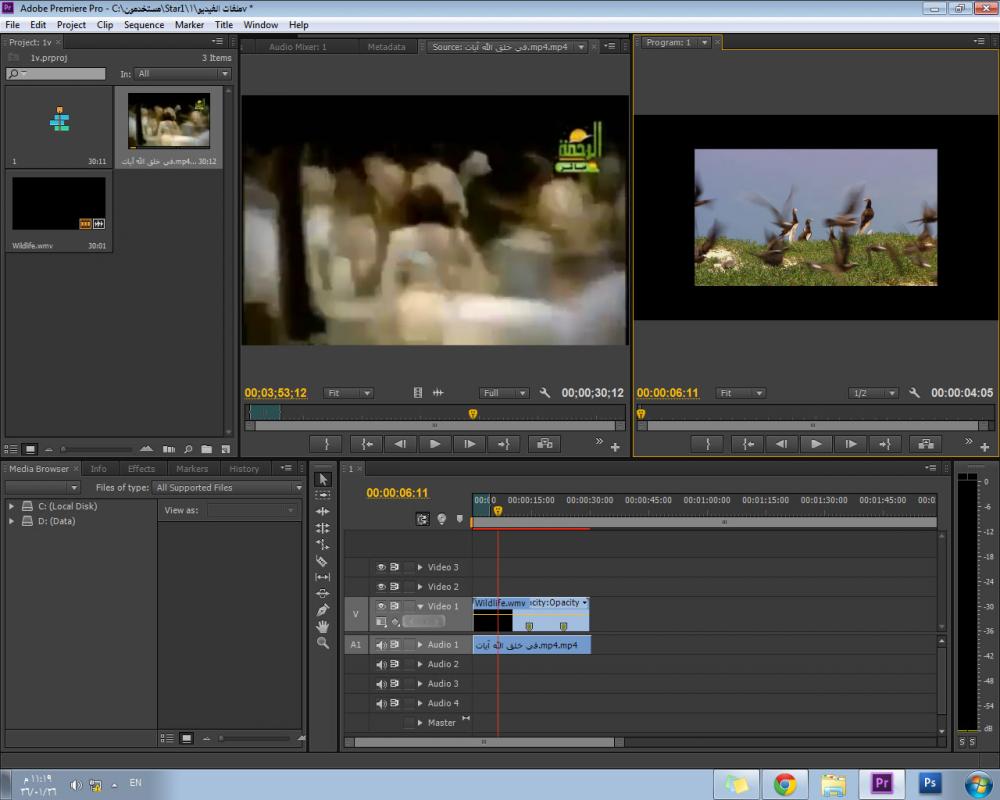Mute Audio 2 track speaker toggle

tap(381, 665)
